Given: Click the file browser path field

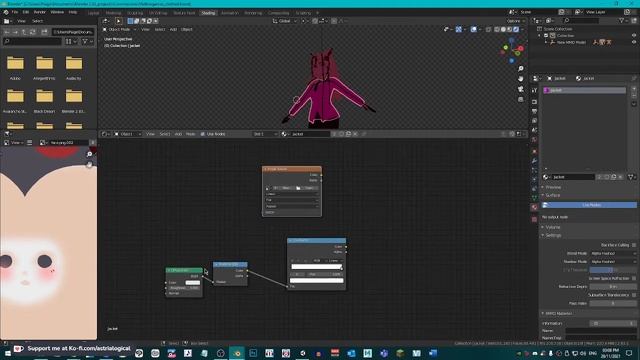Looking at the screenshot, I should coord(73,32).
